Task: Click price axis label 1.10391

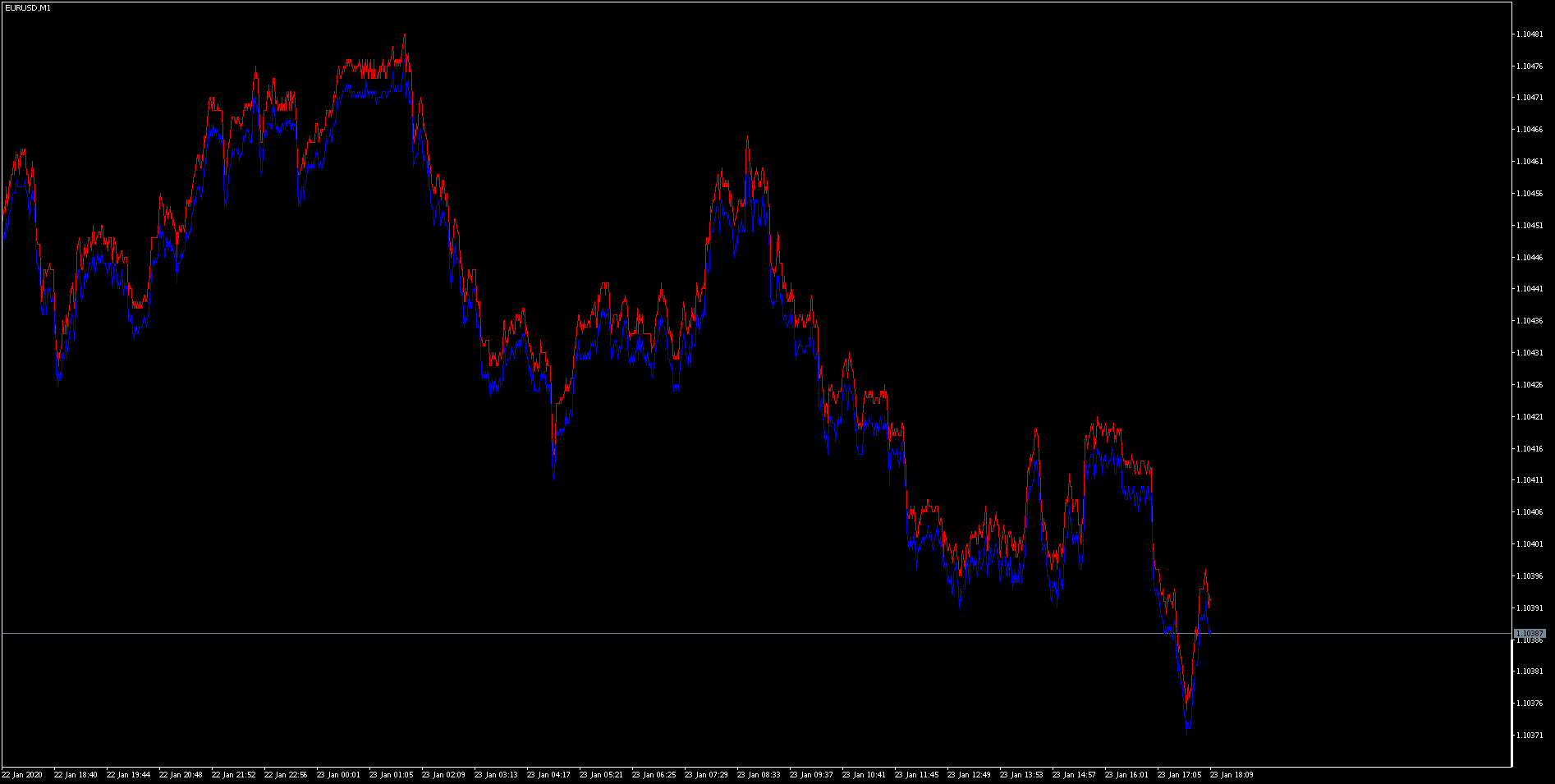Action: click(1530, 608)
